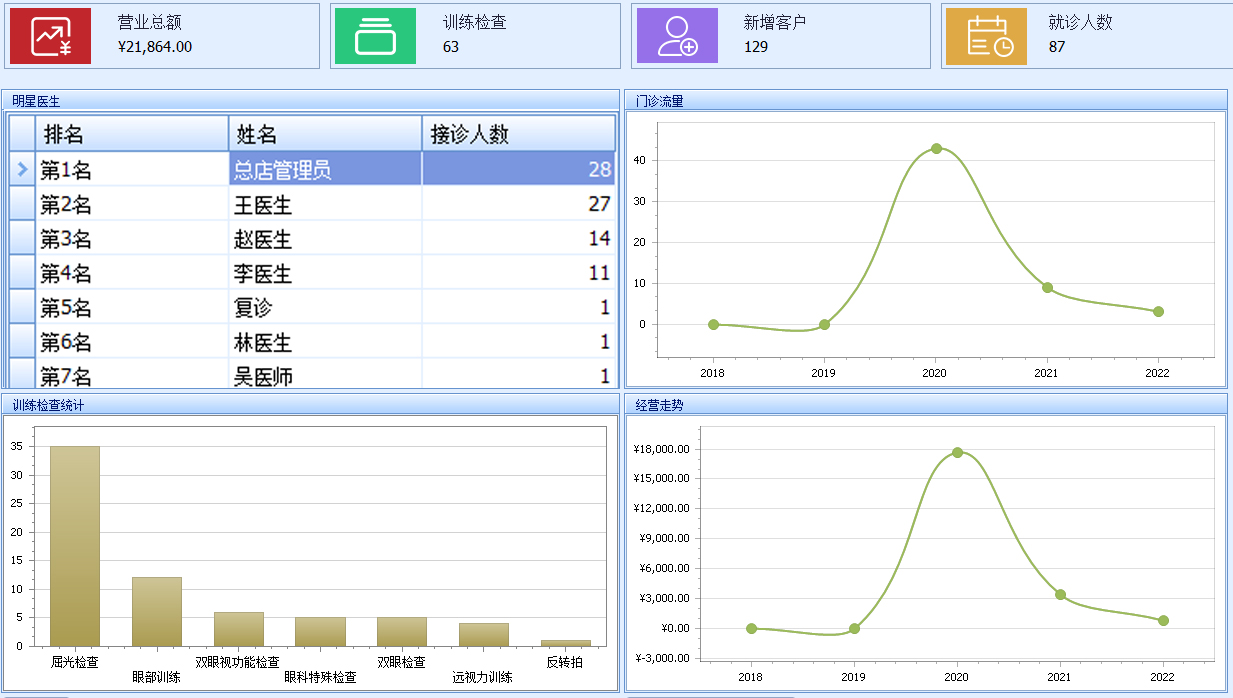
Task: Click the 2022 point in 门诊流量 chart
Action: tap(1158, 311)
